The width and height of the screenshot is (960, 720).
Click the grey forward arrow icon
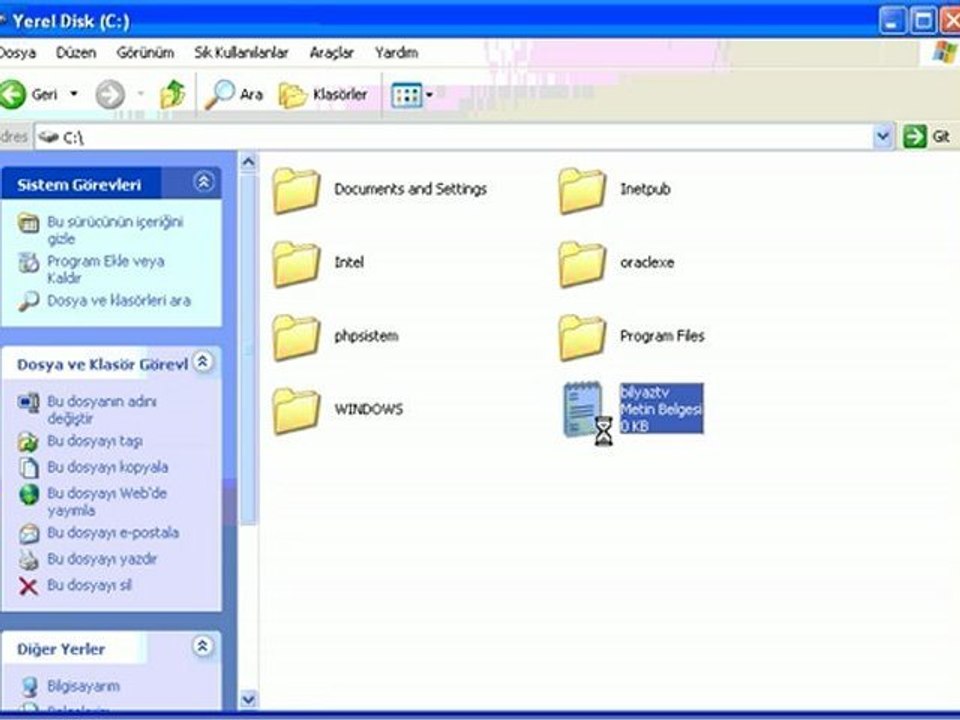[110, 94]
